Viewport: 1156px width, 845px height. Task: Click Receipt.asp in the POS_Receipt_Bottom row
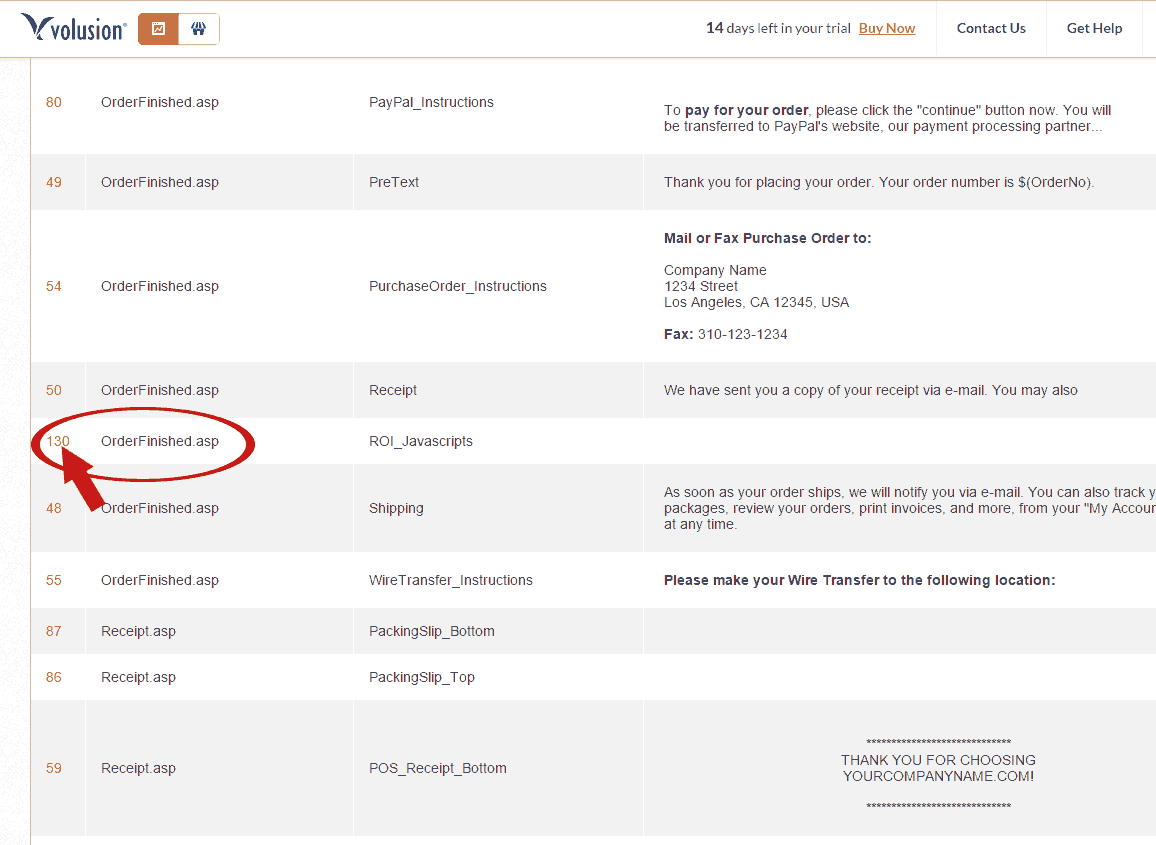pos(139,768)
